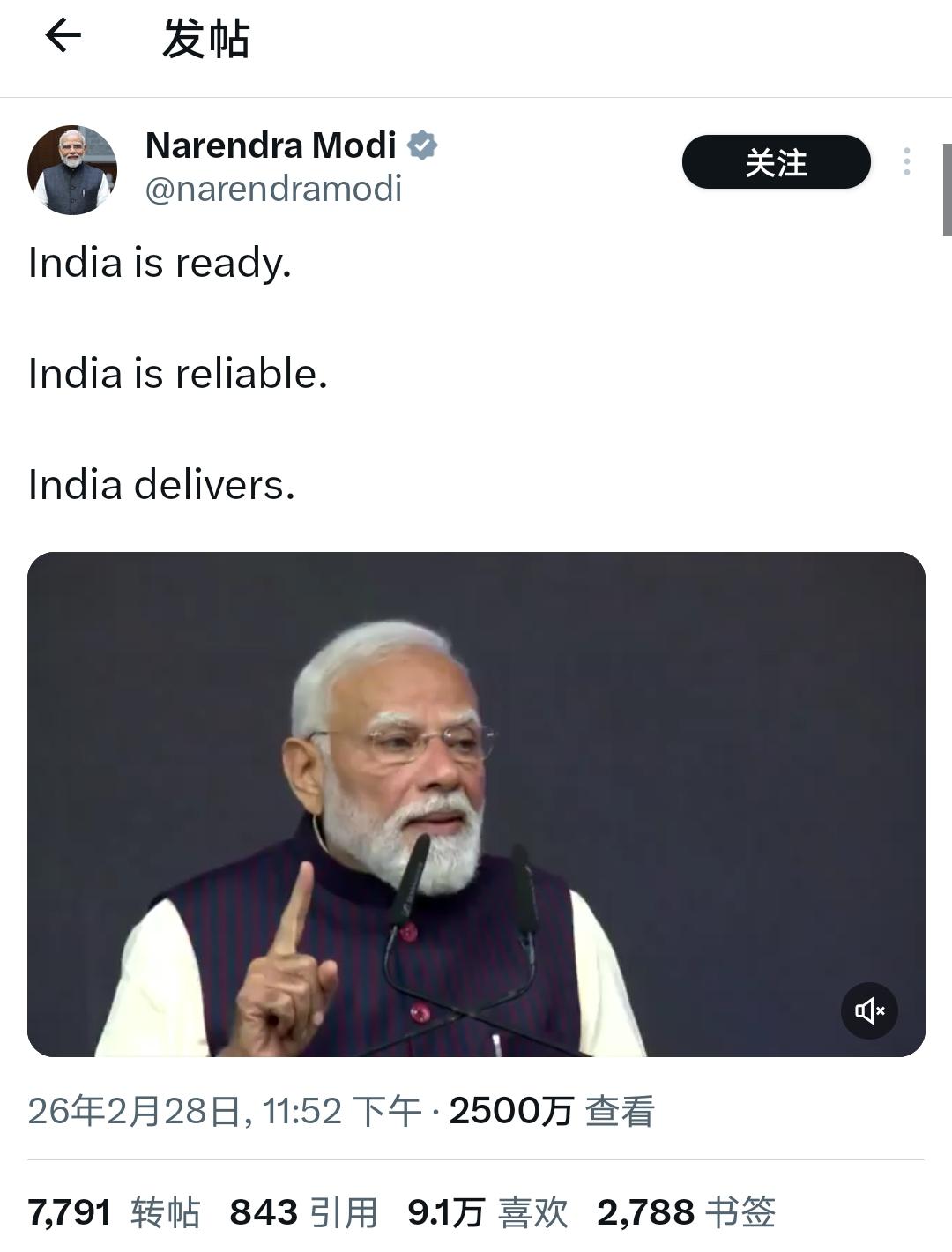Select the text "India delivers."
Image resolution: width=952 pixels, height=1252 pixels.
click(161, 485)
